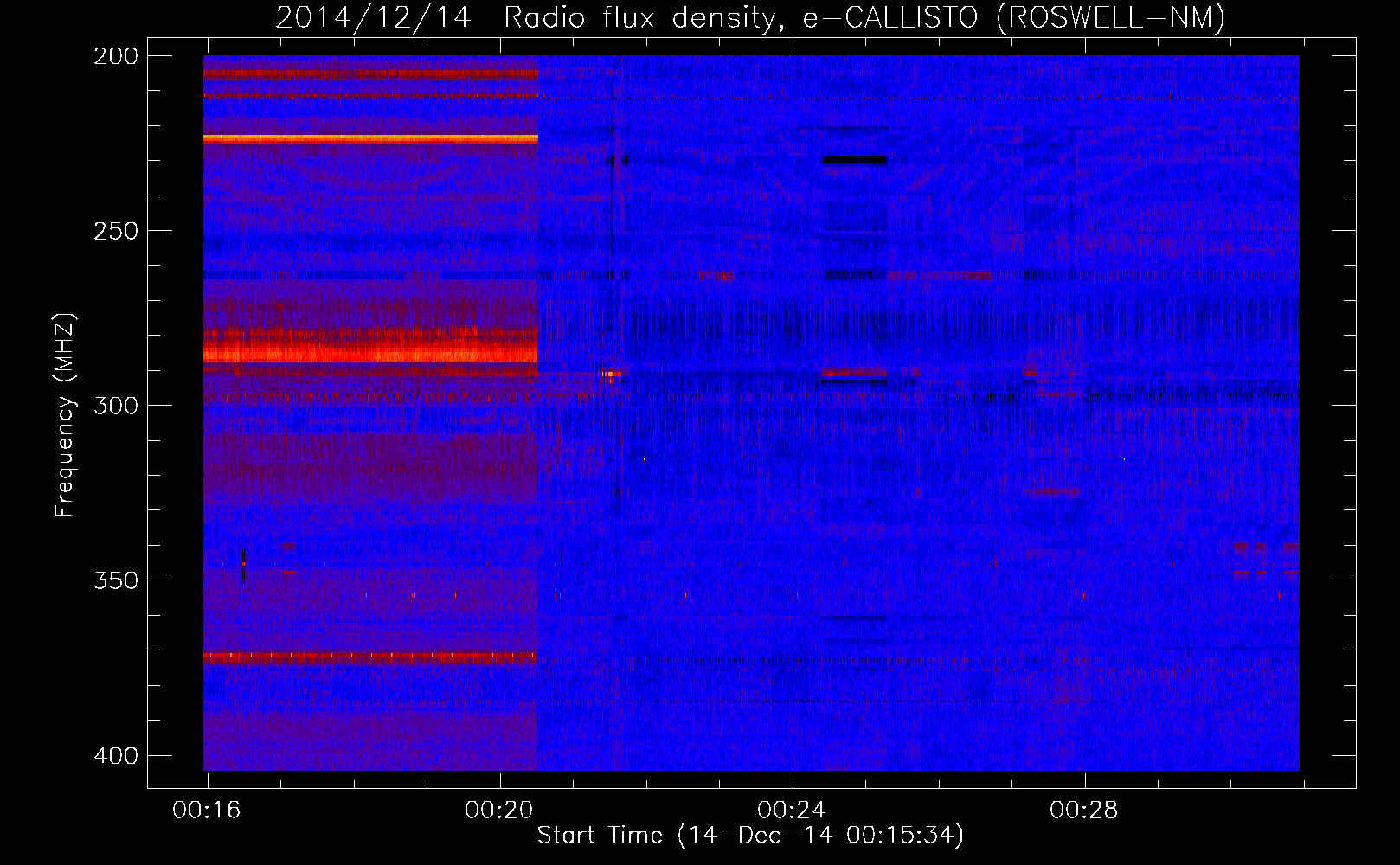This screenshot has width=1400, height=865.
Task: Click the 'Start Time (14-Dec-14 00:15:34)' label
Action: coord(750,836)
